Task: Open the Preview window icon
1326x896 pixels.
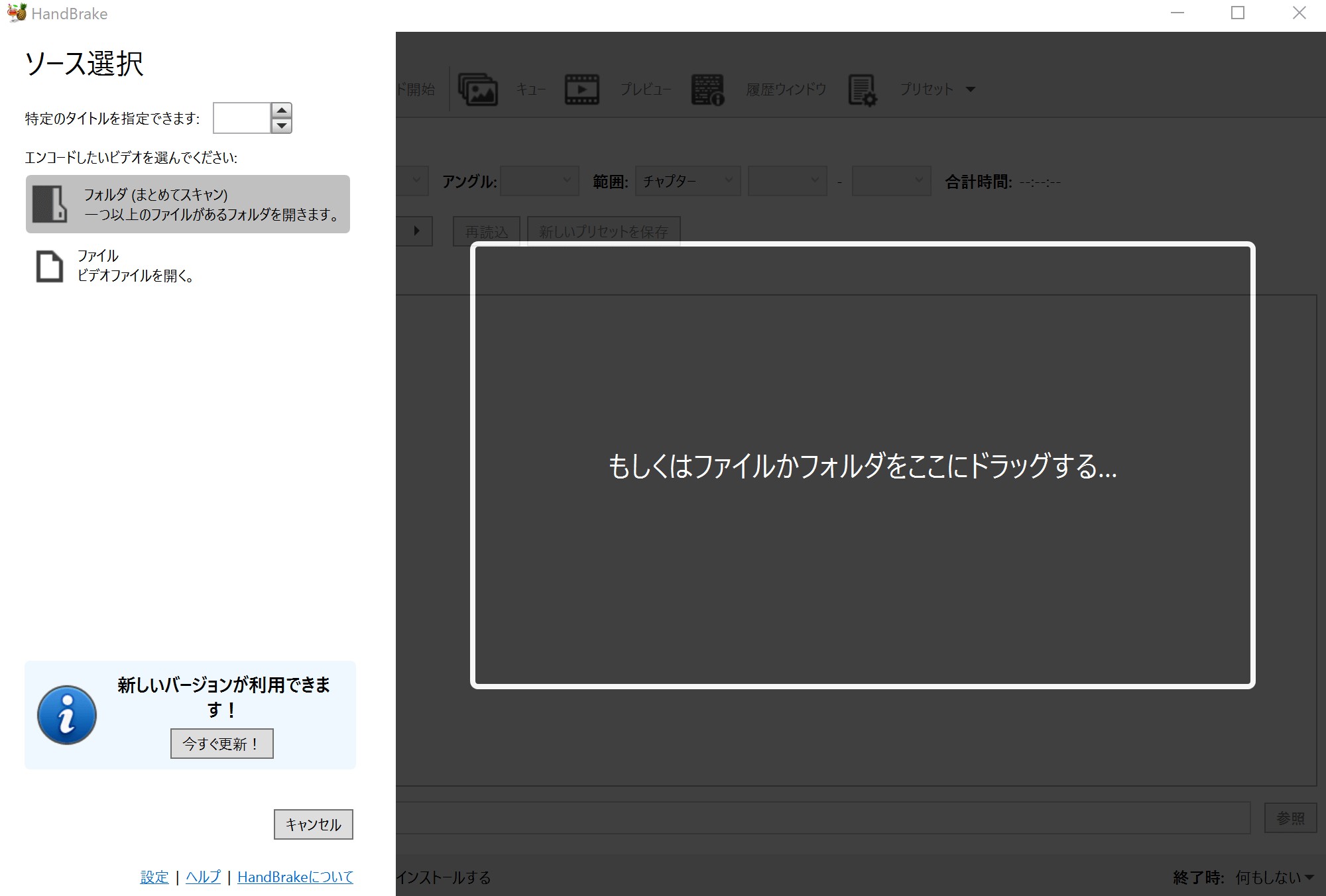Action: pyautogui.click(x=581, y=89)
